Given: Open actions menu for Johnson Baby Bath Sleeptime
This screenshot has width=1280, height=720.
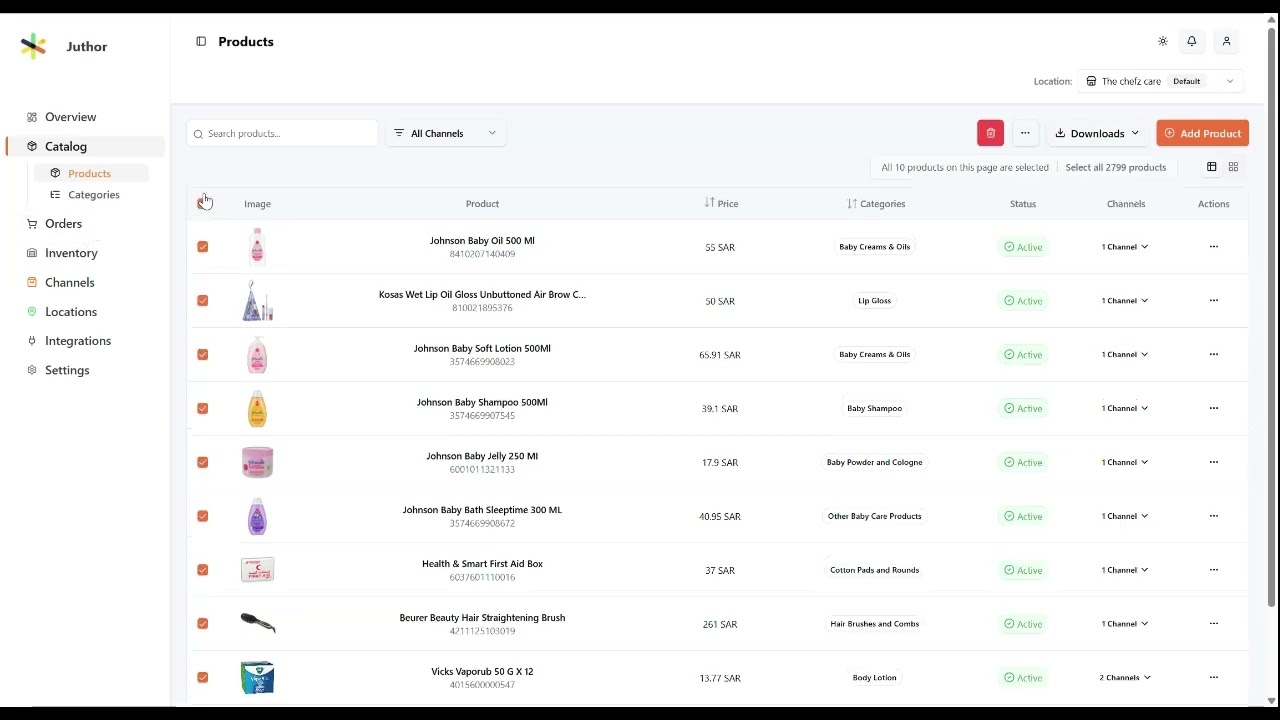Looking at the screenshot, I should [1214, 516].
